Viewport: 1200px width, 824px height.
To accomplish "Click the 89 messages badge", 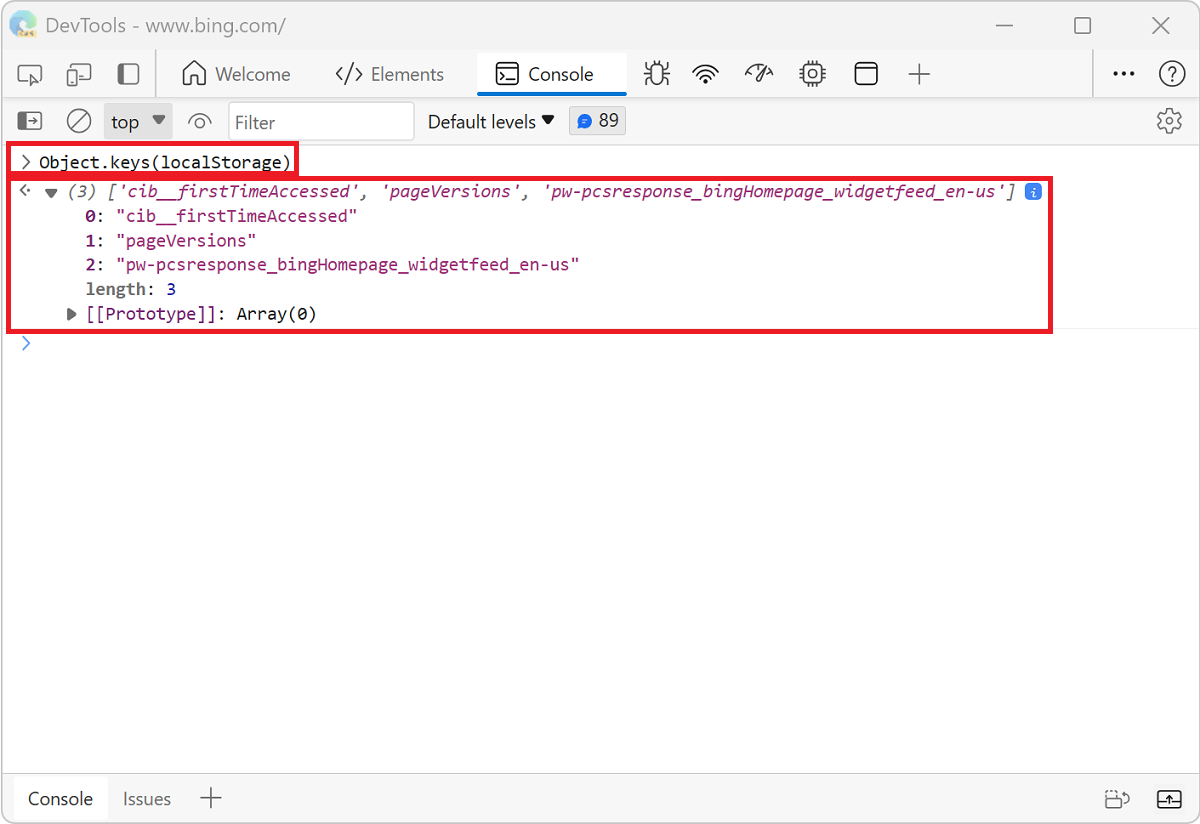I will 597,120.
